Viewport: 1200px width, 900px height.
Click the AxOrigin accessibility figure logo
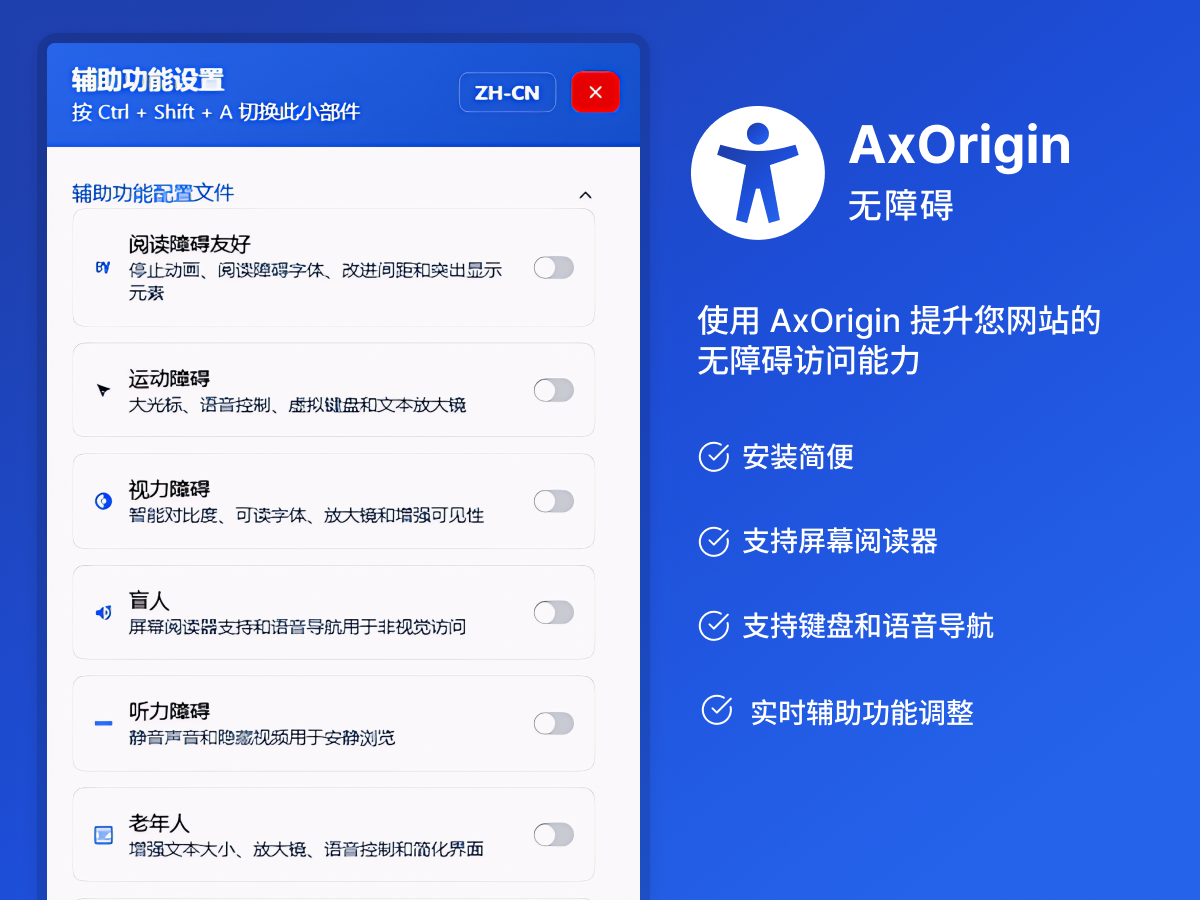point(758,172)
